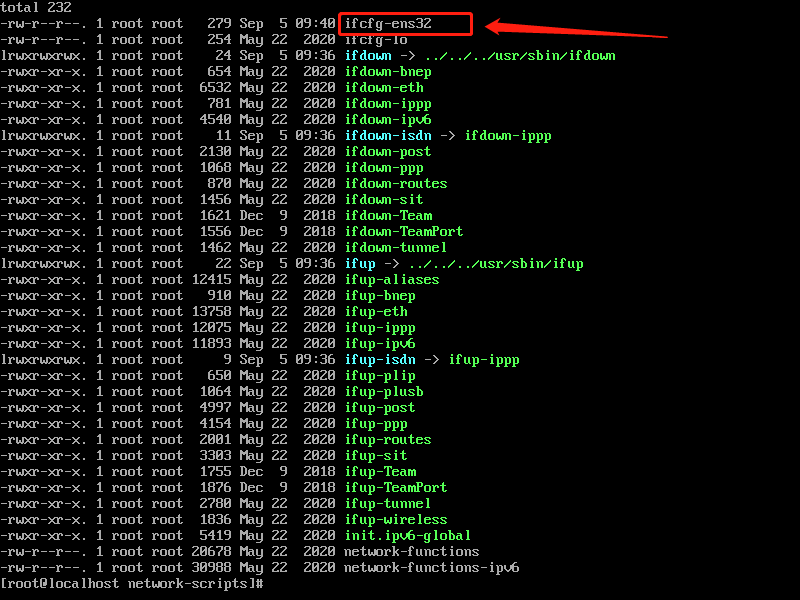Click the ifup-bnep filename
Viewport: 800px width, 600px height.
pyautogui.click(x=380, y=296)
